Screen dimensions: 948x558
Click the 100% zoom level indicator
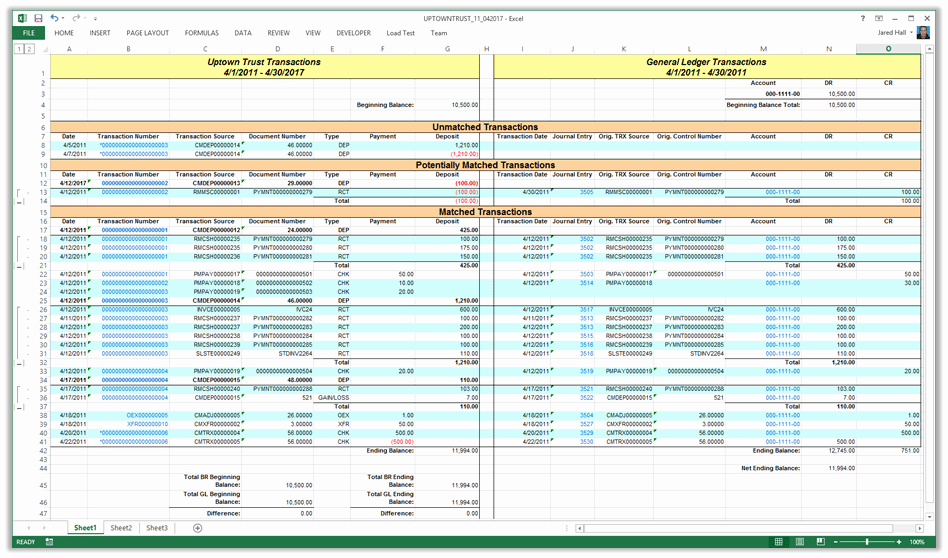(x=917, y=542)
